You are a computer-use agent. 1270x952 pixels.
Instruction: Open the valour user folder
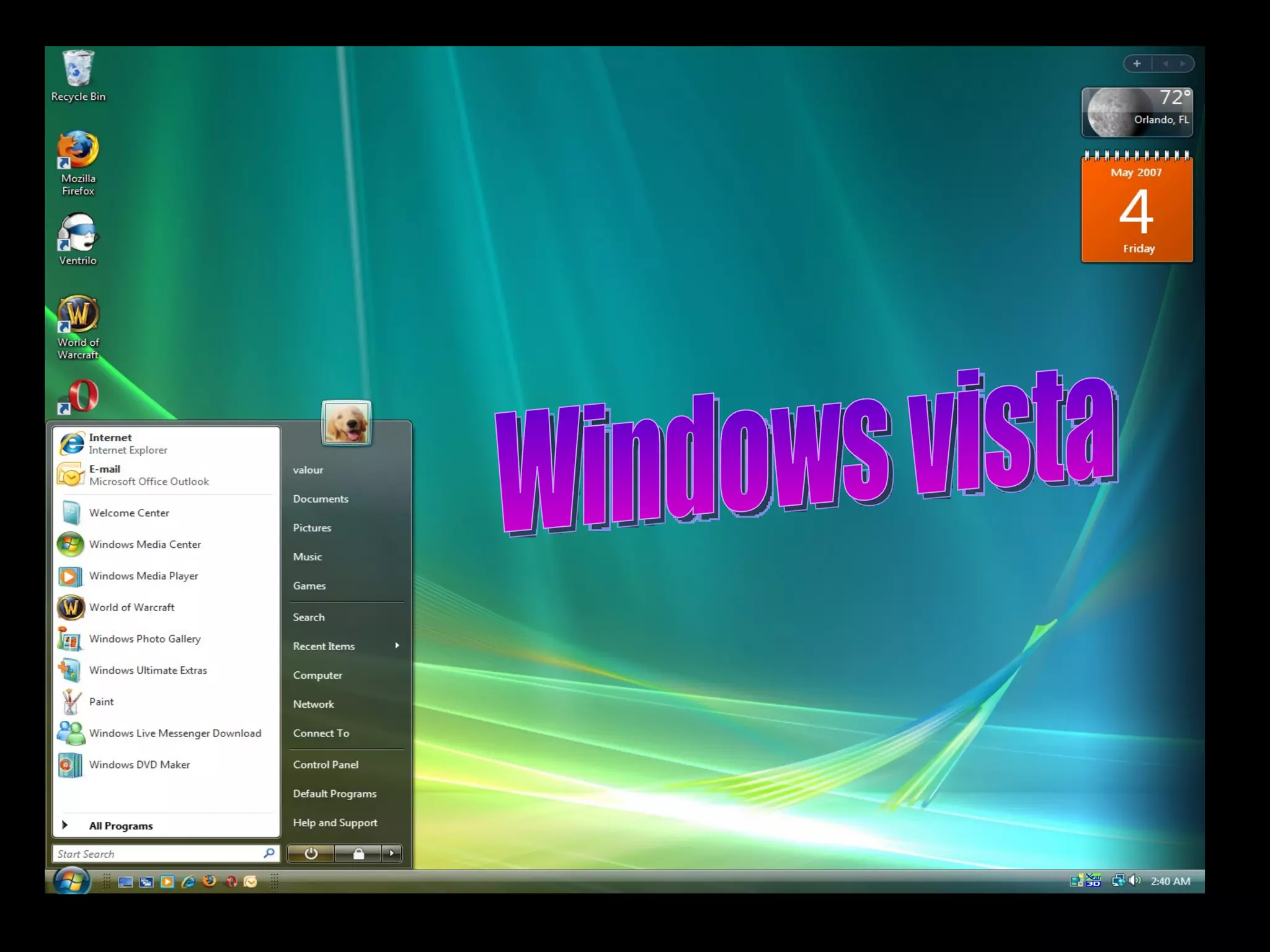[x=346, y=470]
